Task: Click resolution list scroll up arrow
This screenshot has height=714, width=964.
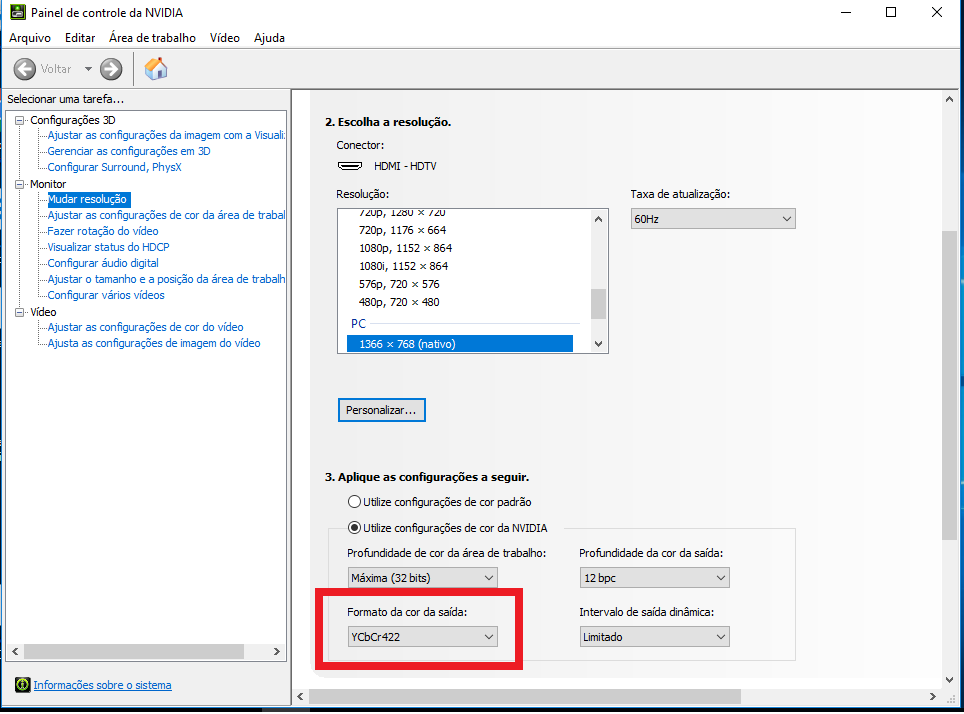Action: coord(599,219)
